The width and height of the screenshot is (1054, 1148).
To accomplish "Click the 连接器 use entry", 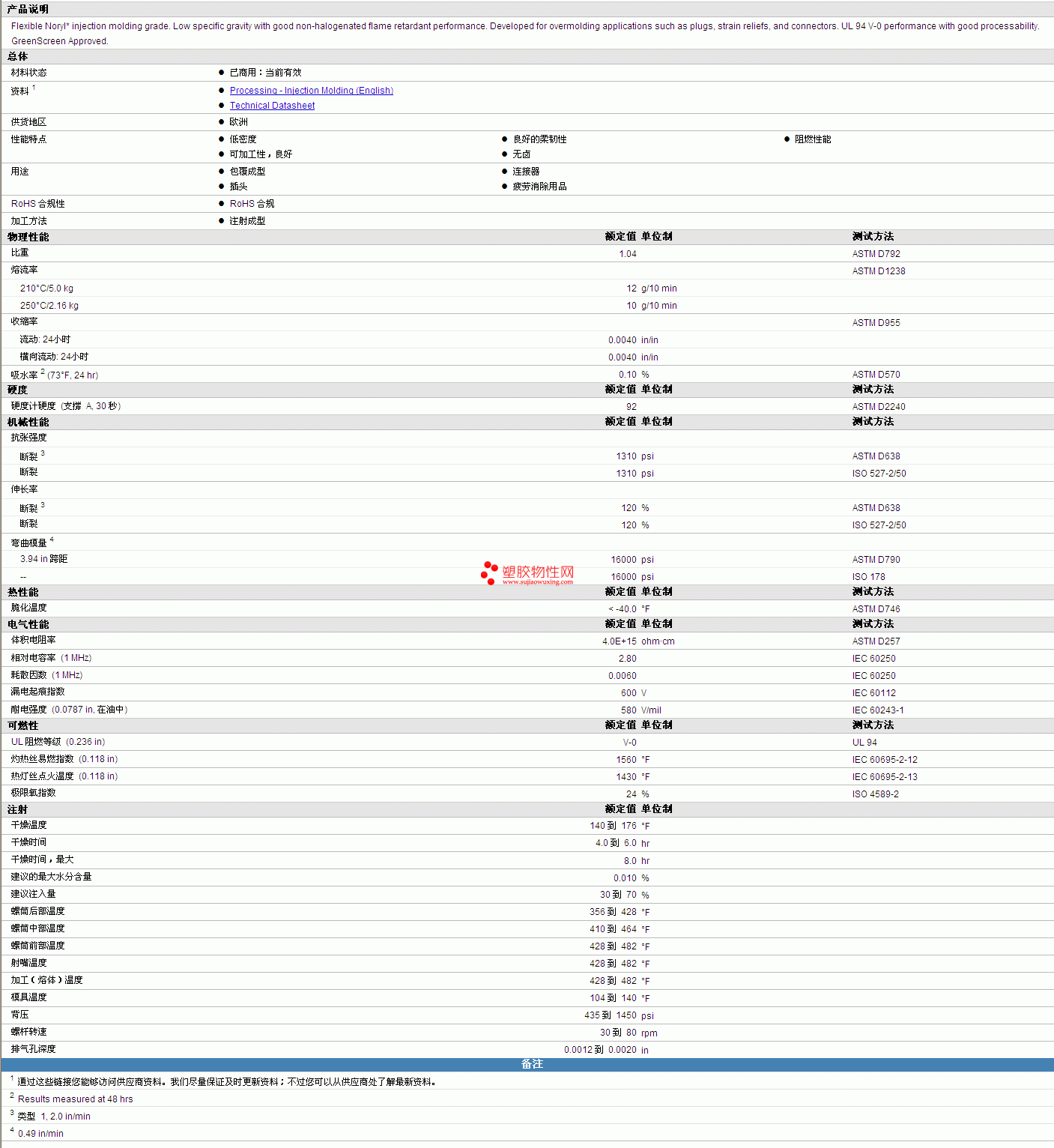I will click(526, 172).
